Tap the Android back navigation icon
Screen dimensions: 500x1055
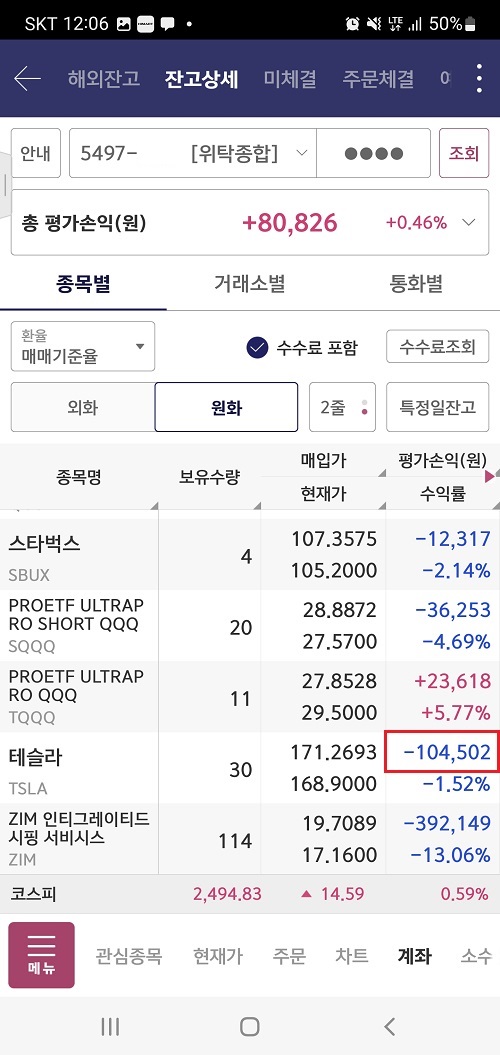click(389, 1026)
